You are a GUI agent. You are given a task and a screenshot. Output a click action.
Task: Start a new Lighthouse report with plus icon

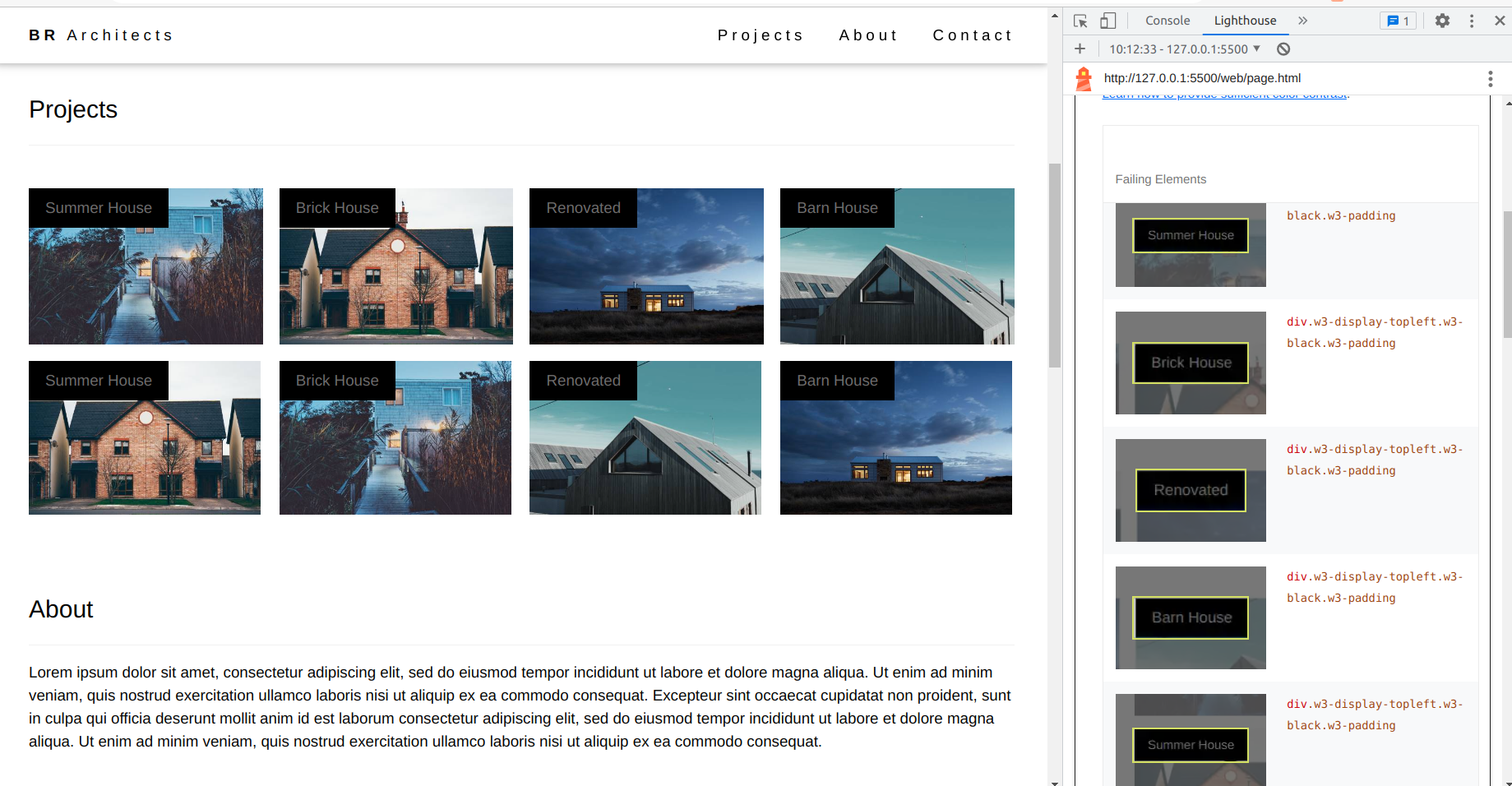pyautogui.click(x=1080, y=49)
